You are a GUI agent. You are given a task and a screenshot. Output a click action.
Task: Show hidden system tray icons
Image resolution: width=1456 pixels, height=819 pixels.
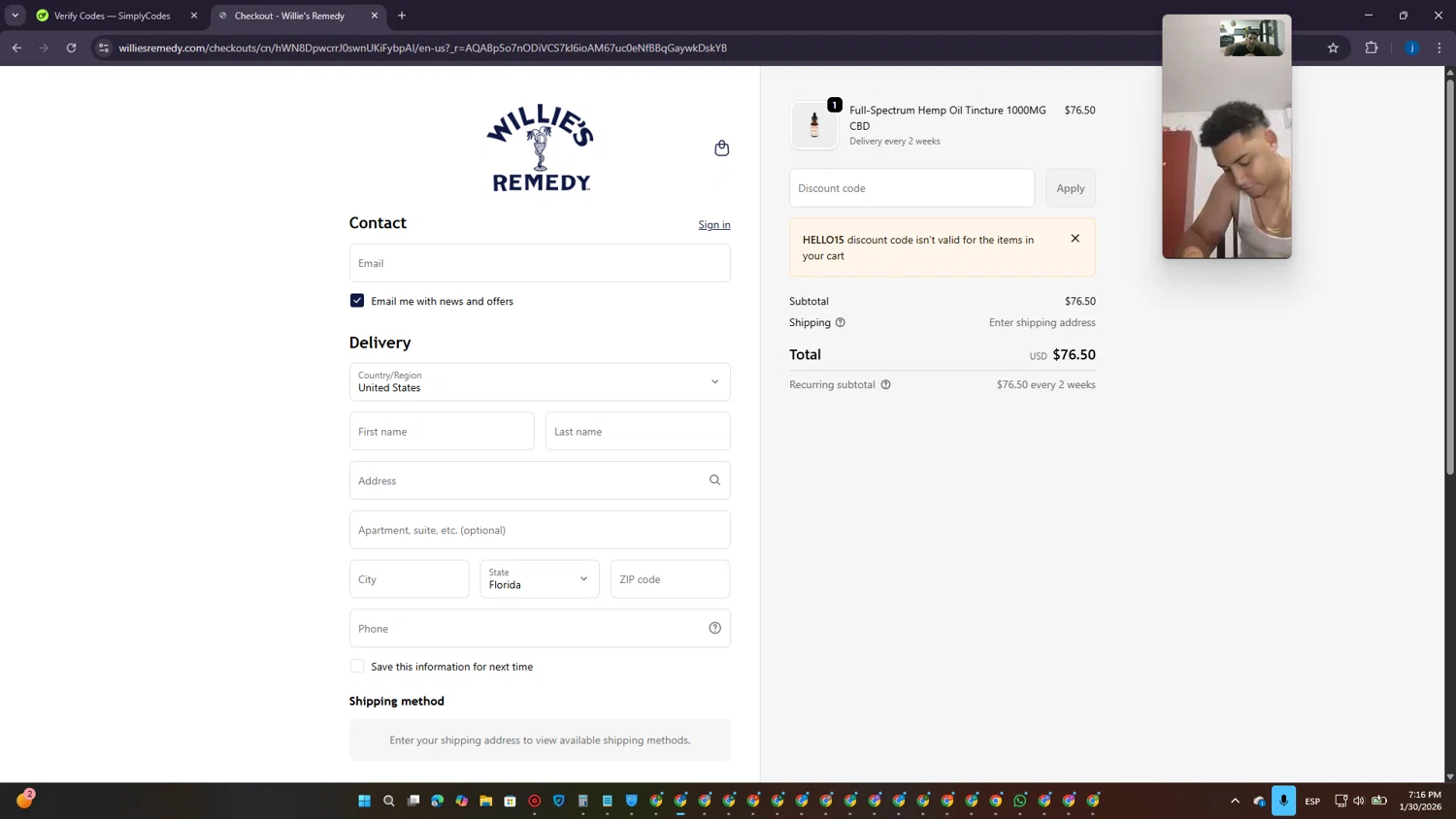pyautogui.click(x=1235, y=801)
